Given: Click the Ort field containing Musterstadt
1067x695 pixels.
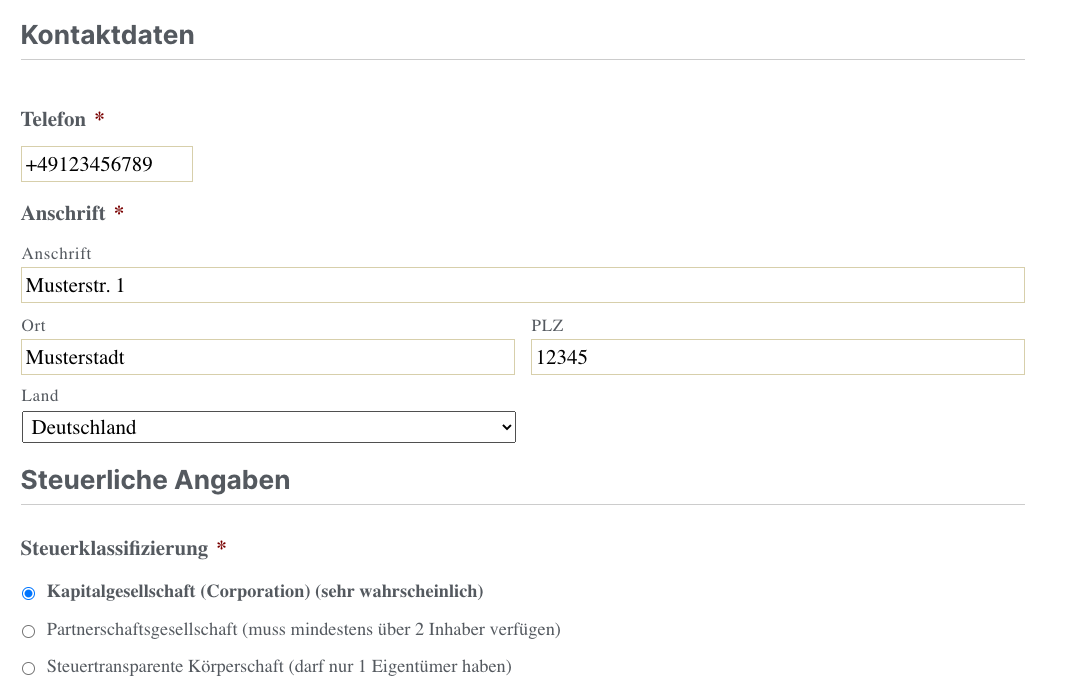Looking at the screenshot, I should (267, 357).
